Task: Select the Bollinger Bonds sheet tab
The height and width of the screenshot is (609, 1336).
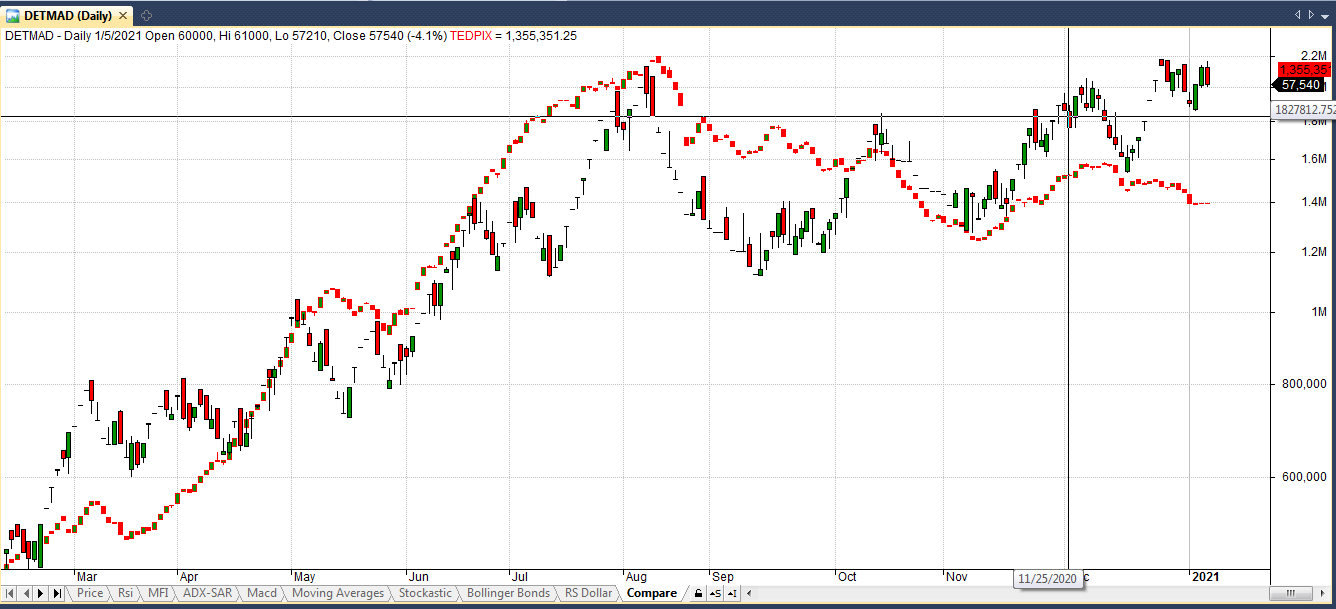Action: click(x=508, y=593)
